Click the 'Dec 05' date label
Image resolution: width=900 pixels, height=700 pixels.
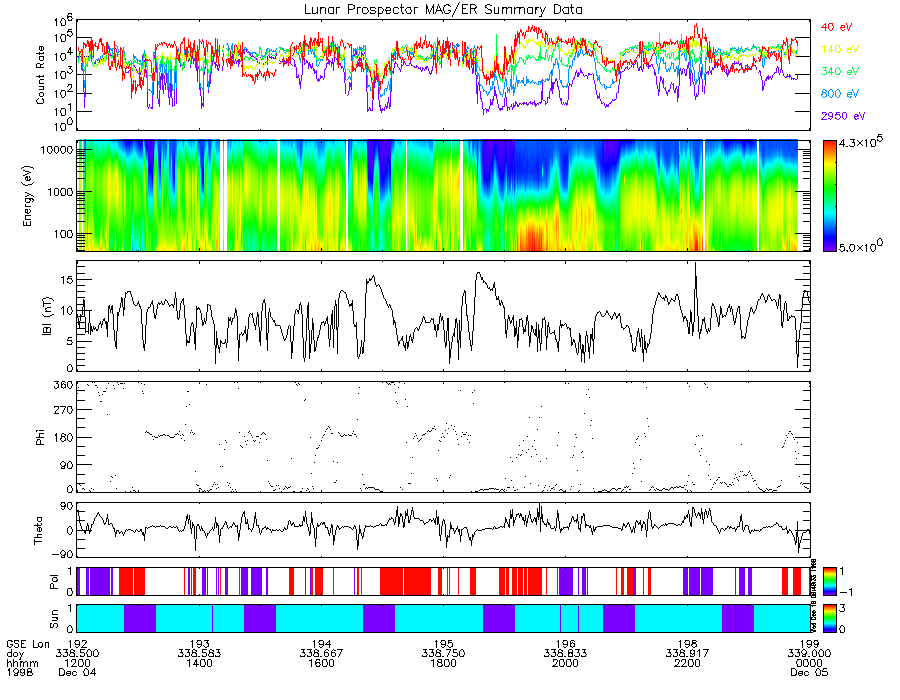[809, 672]
